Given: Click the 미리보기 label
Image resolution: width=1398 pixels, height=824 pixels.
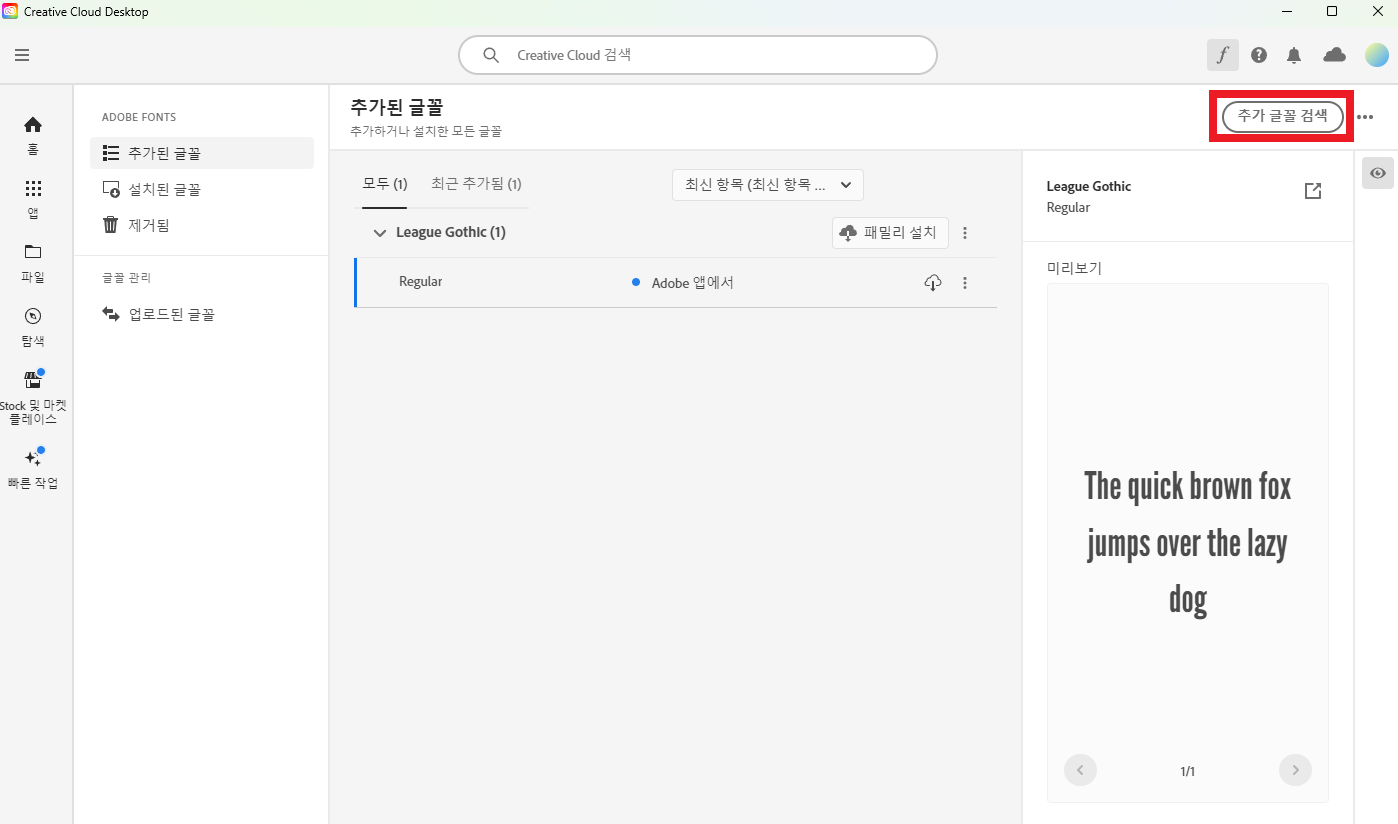Looking at the screenshot, I should [x=1074, y=268].
